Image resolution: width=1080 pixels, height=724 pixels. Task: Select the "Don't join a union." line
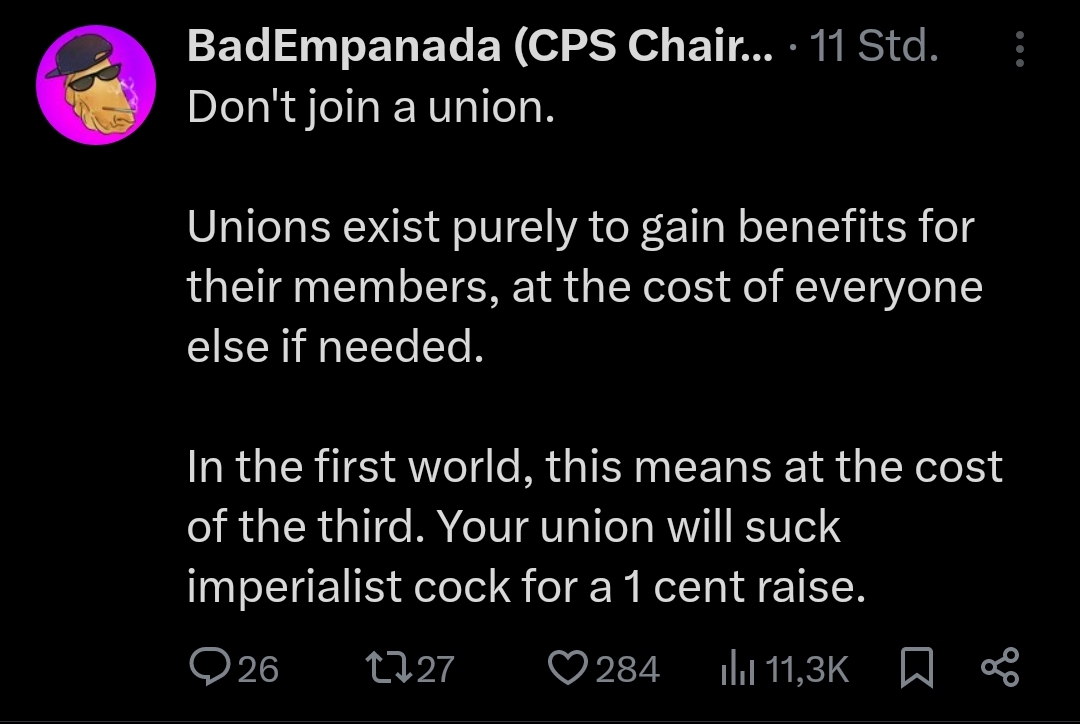(371, 108)
